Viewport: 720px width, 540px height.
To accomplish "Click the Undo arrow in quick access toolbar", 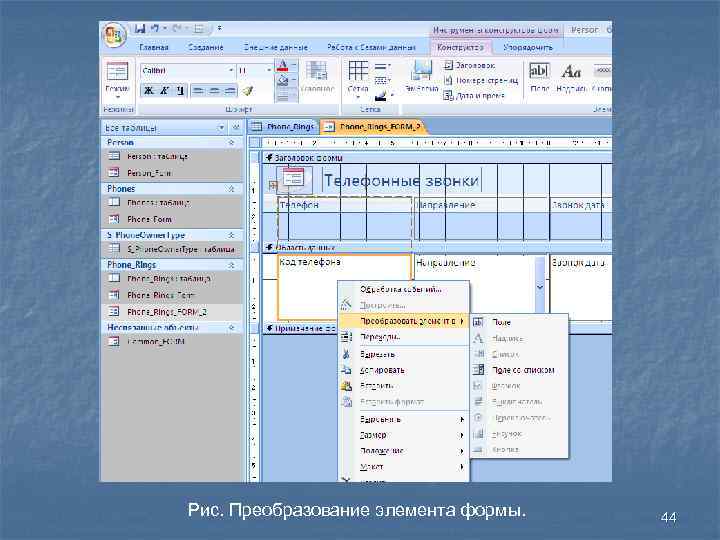I will click(155, 28).
